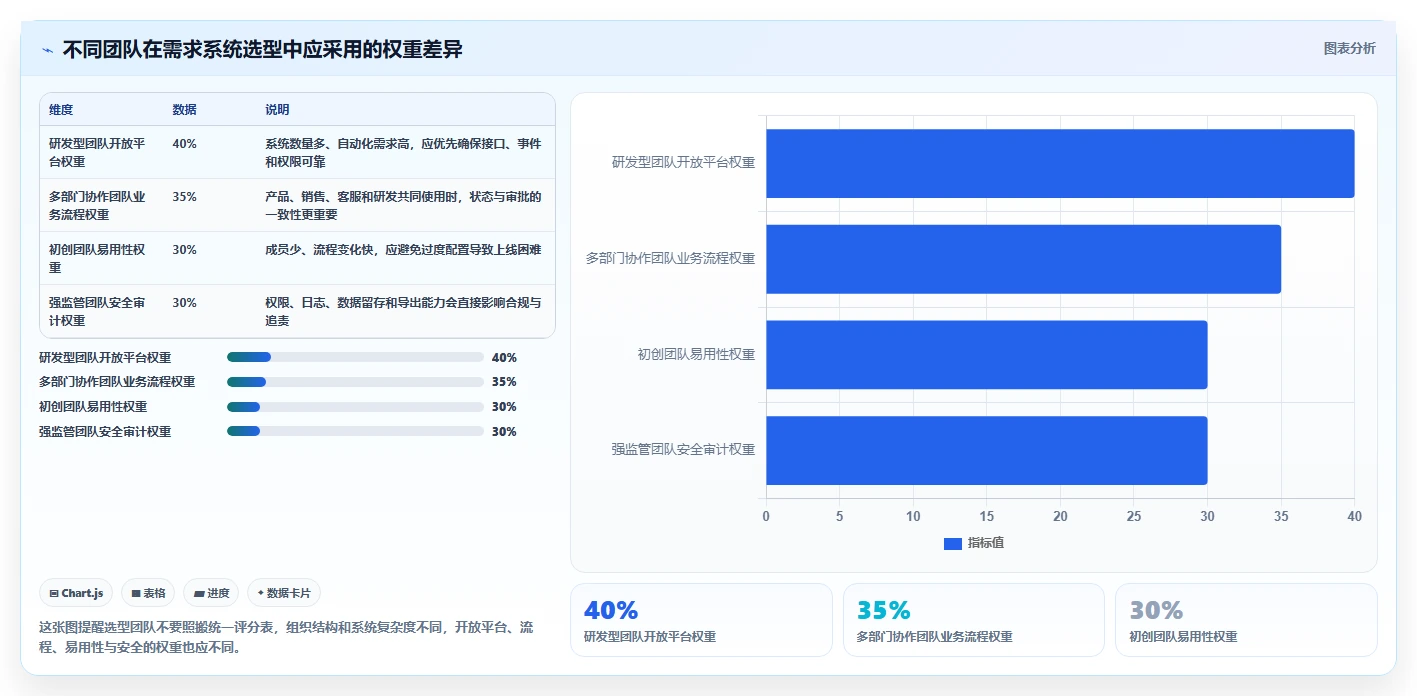Image resolution: width=1417 pixels, height=696 pixels.
Task: Click the 多部门协作团队业务流程权重 chart bar
Action: 1023,259
